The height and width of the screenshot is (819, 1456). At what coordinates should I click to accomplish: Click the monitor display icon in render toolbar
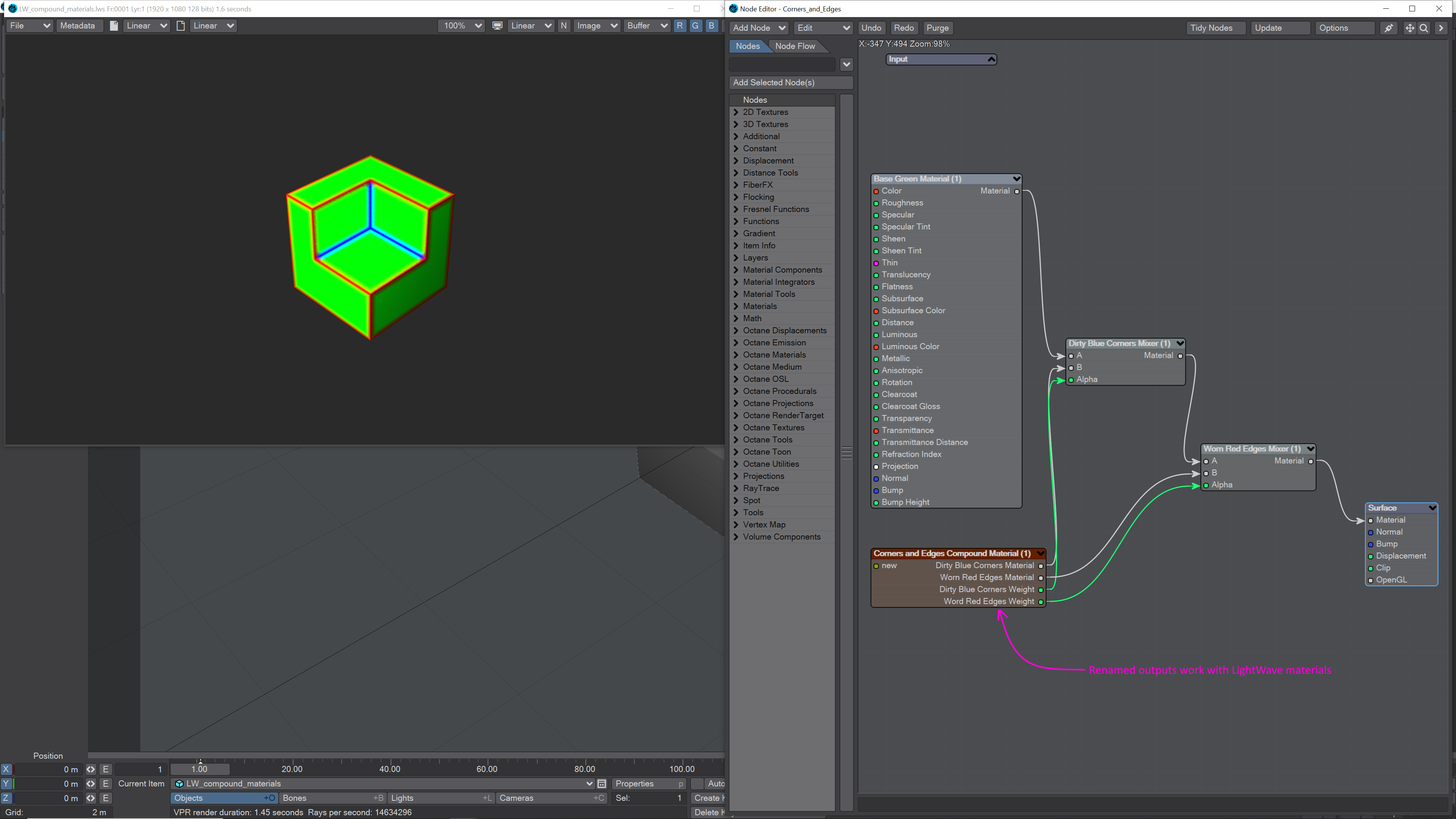[497, 25]
